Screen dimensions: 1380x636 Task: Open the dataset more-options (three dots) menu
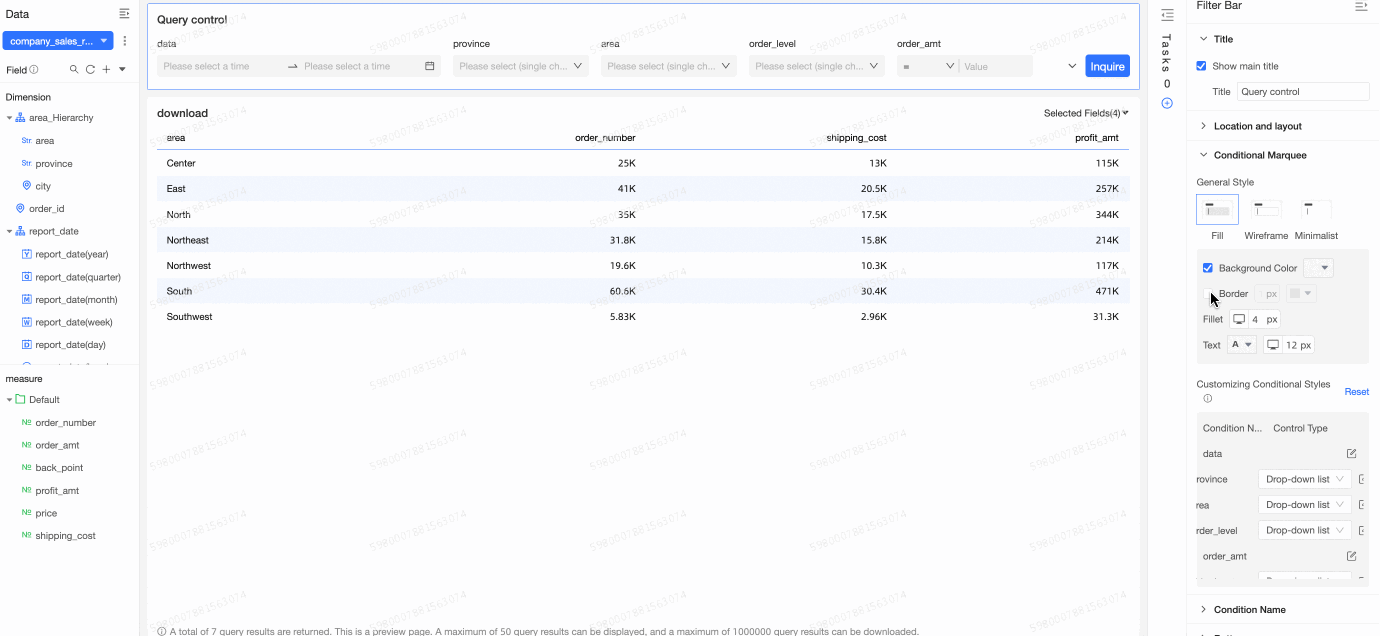coord(125,41)
